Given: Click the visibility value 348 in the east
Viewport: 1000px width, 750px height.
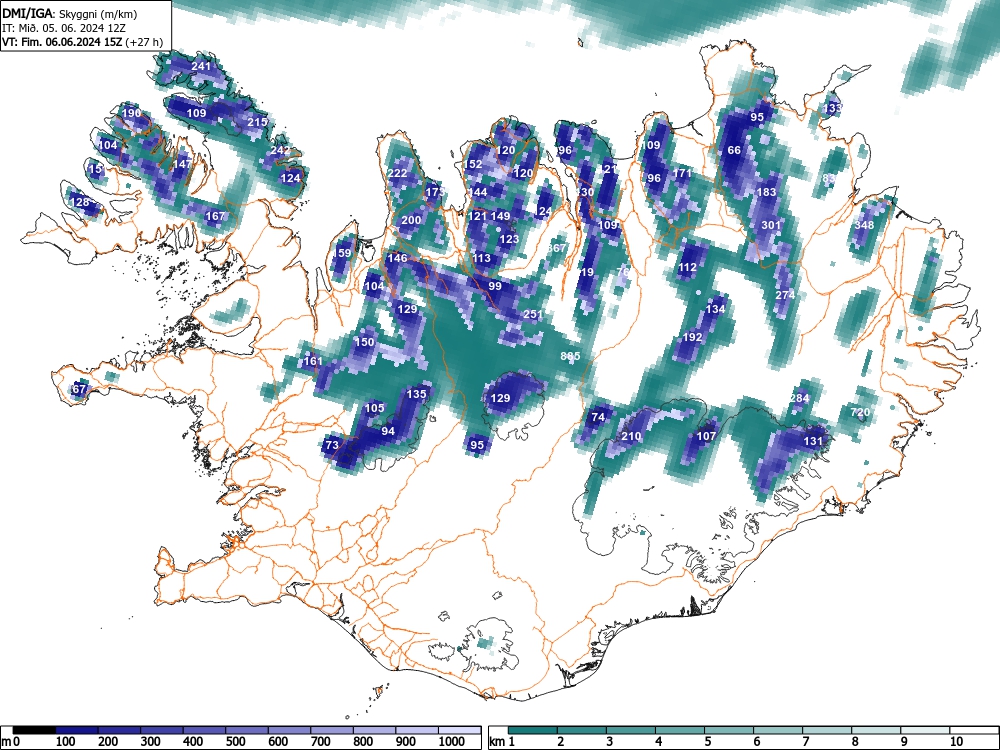Looking at the screenshot, I should [x=864, y=224].
